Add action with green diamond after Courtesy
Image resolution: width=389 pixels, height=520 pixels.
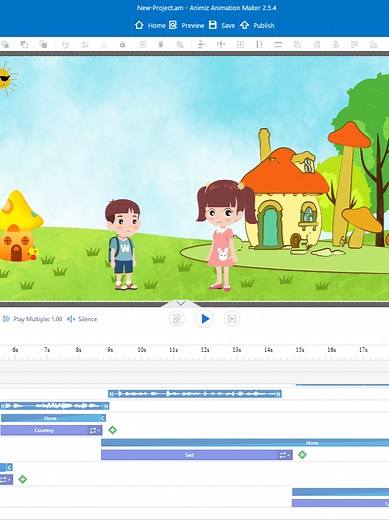click(x=112, y=430)
